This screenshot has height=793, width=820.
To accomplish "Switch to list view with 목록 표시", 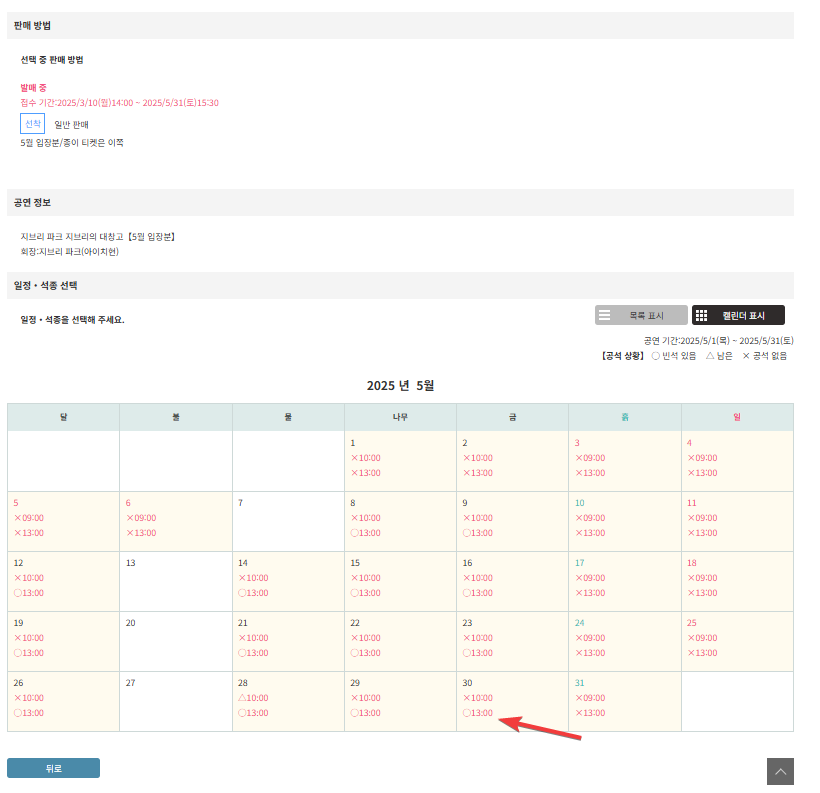I will (x=641, y=315).
